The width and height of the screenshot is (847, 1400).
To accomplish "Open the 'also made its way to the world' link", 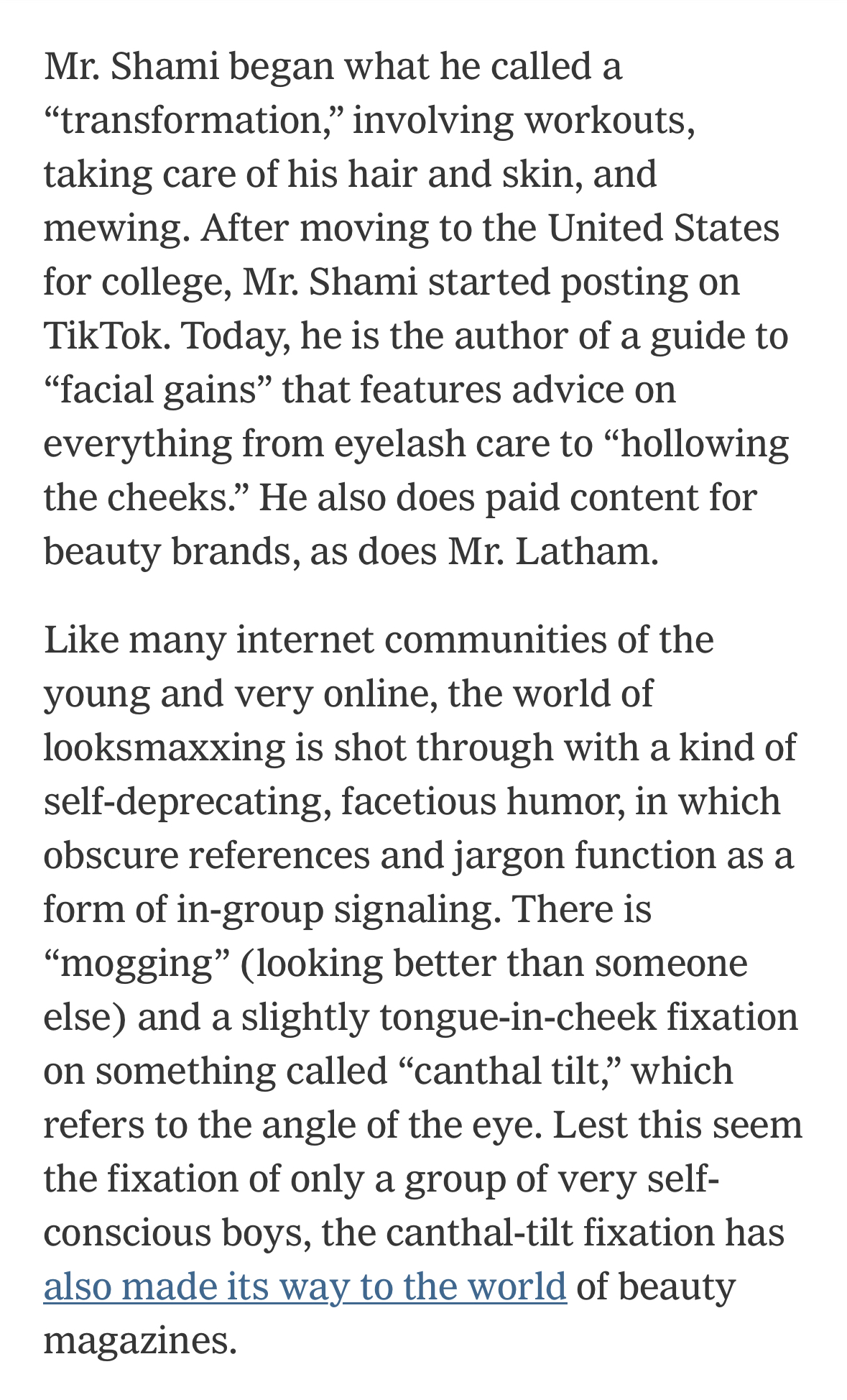I will pyautogui.click(x=305, y=1286).
